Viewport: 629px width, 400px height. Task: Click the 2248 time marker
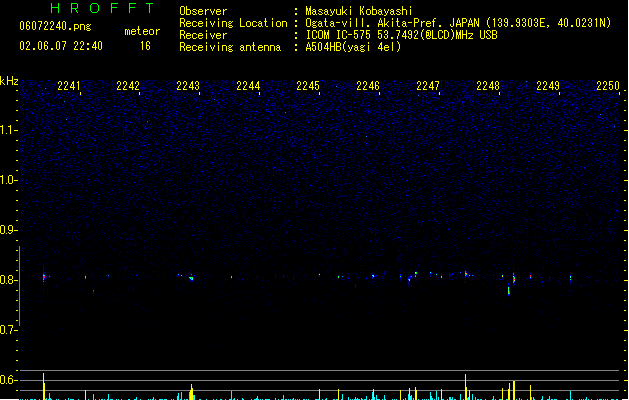488,86
